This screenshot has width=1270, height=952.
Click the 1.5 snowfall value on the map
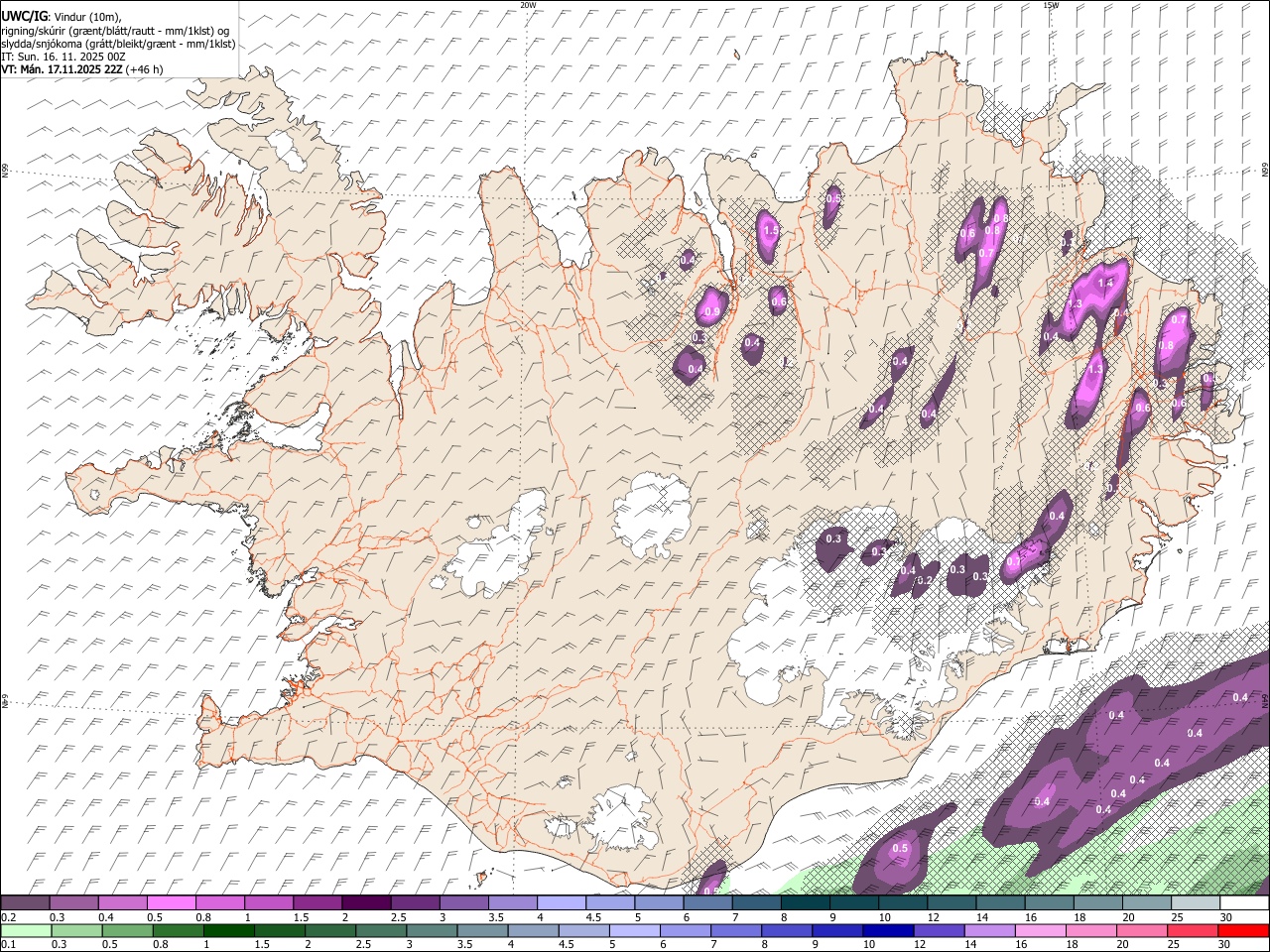click(771, 231)
